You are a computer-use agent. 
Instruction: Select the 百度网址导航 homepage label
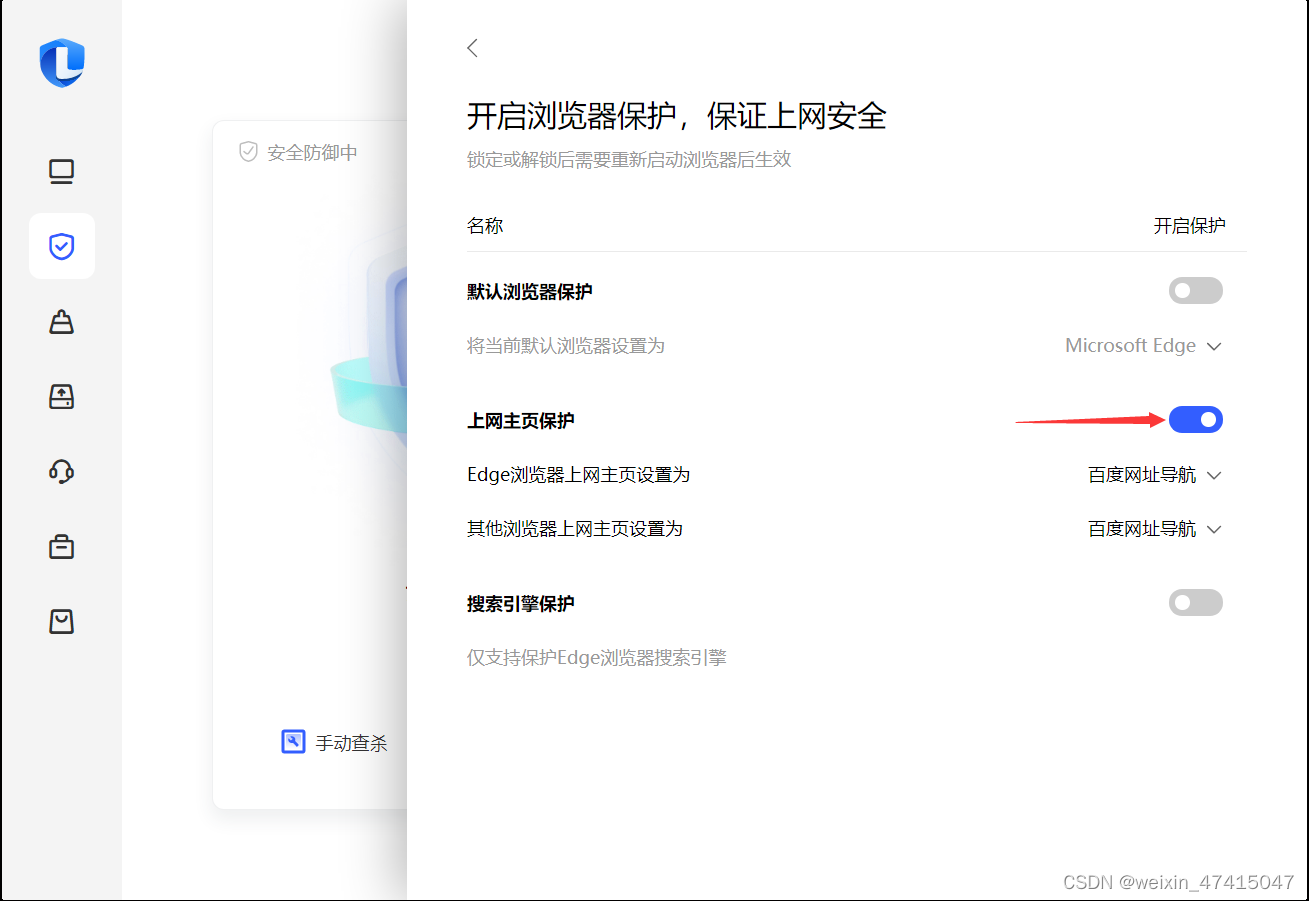(x=1141, y=474)
